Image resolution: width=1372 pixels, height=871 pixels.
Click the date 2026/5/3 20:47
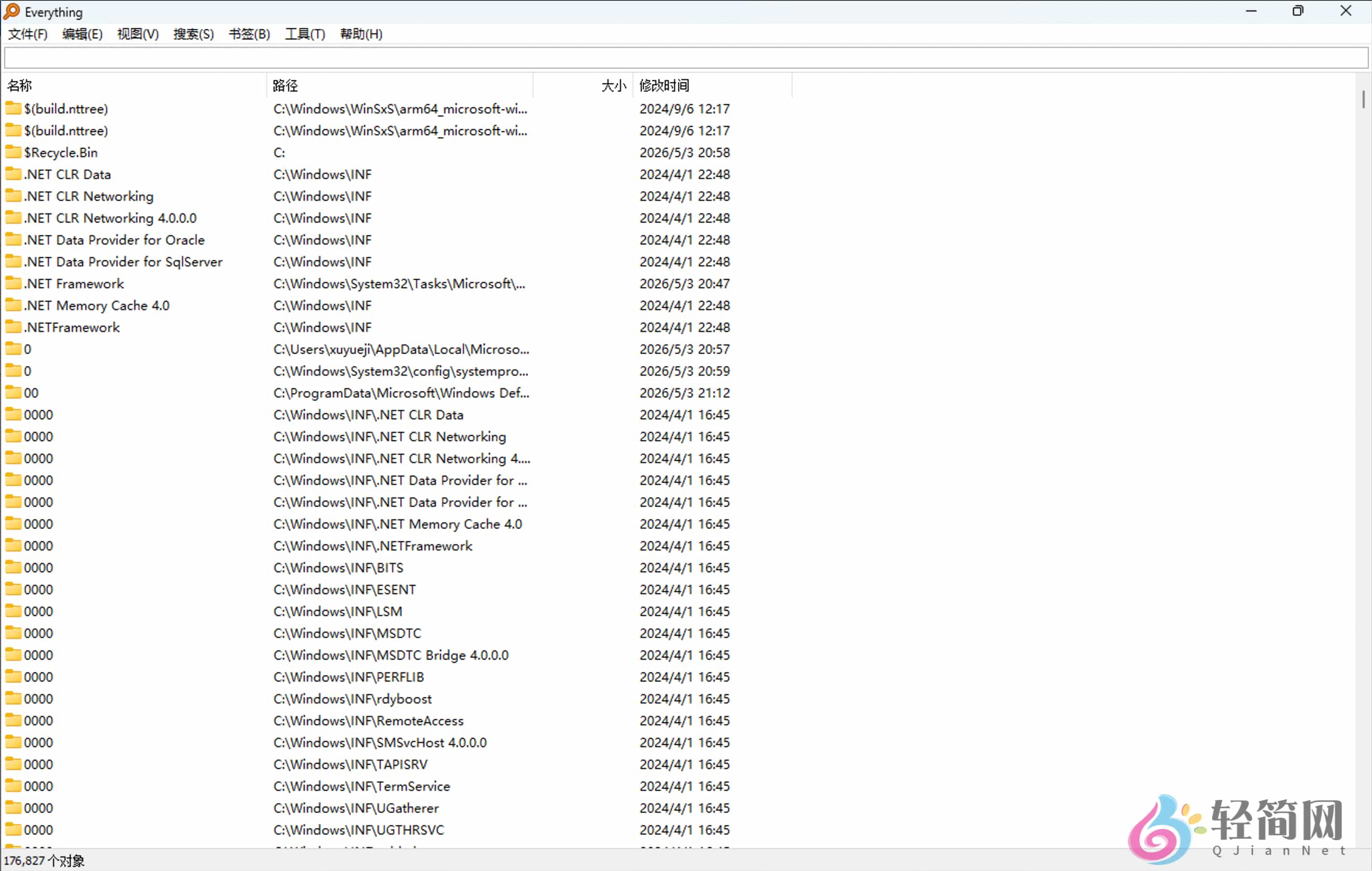pyautogui.click(x=684, y=283)
